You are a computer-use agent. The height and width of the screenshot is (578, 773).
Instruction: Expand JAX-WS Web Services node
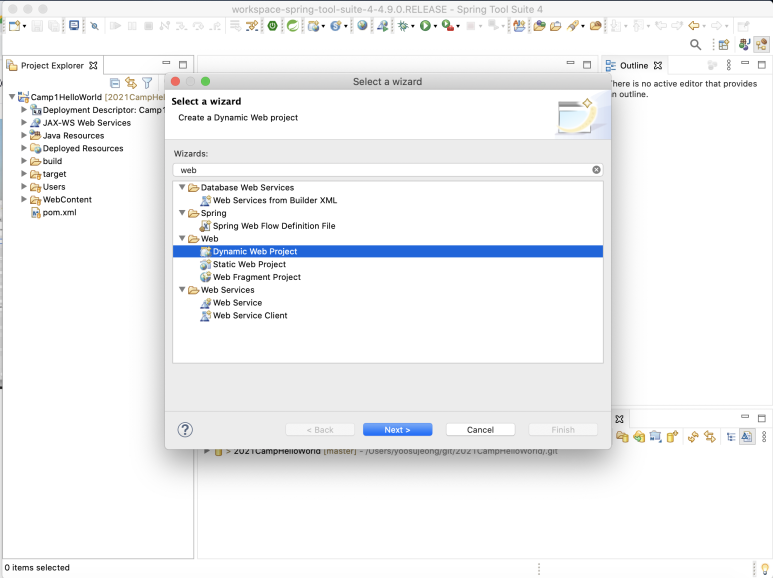click(24, 122)
